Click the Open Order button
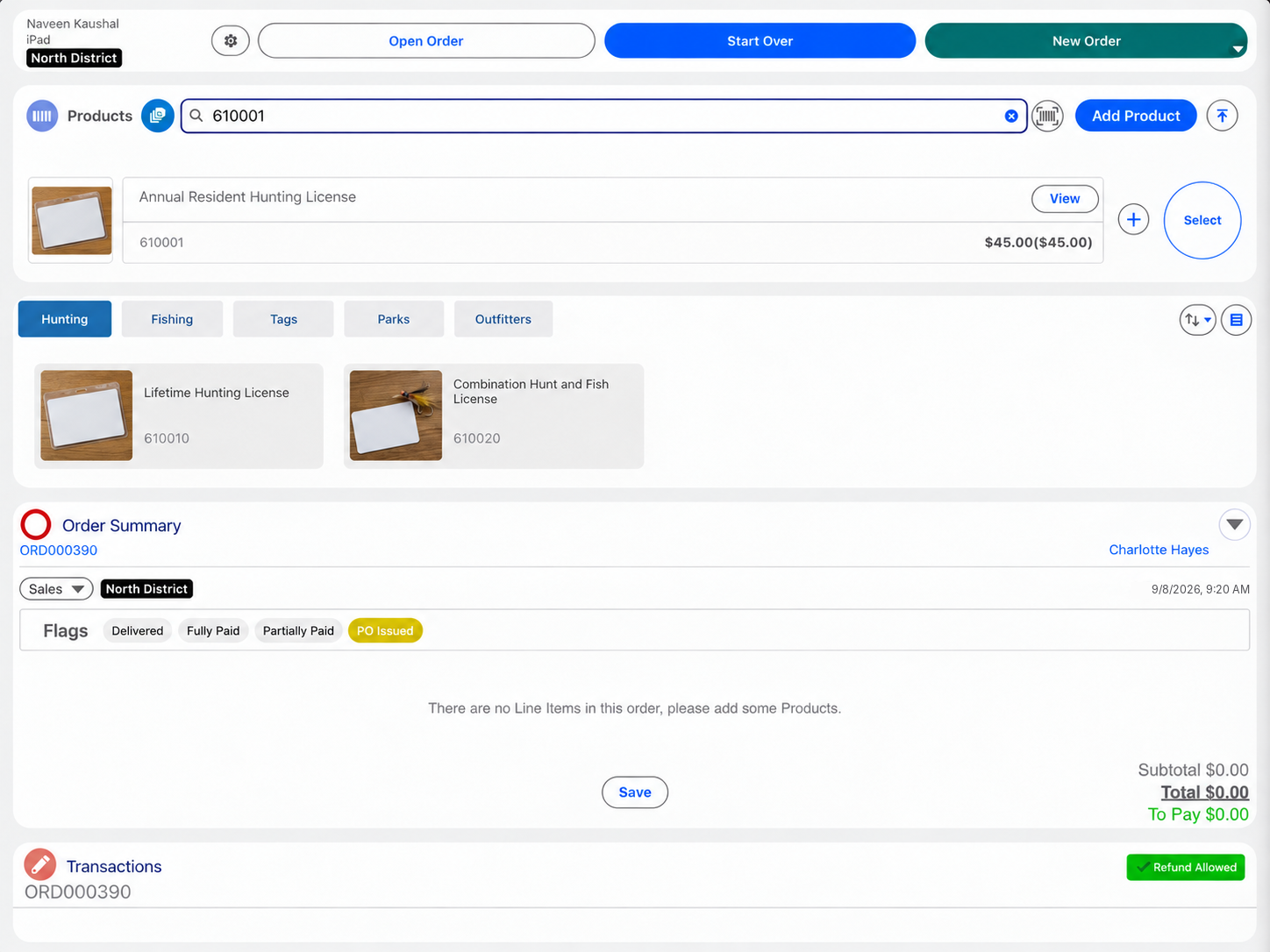 point(426,41)
